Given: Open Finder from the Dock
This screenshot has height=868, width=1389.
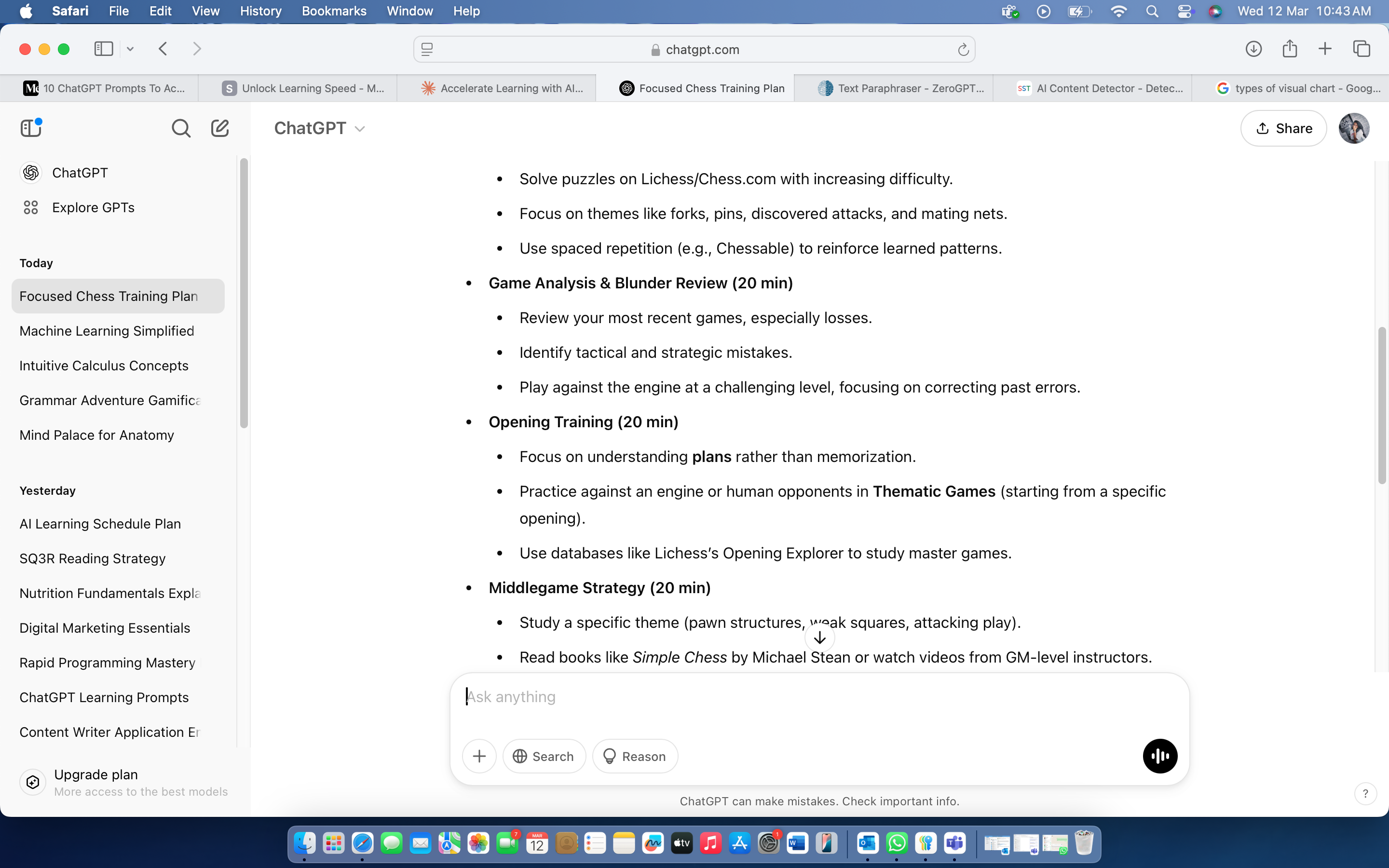Looking at the screenshot, I should tap(304, 843).
